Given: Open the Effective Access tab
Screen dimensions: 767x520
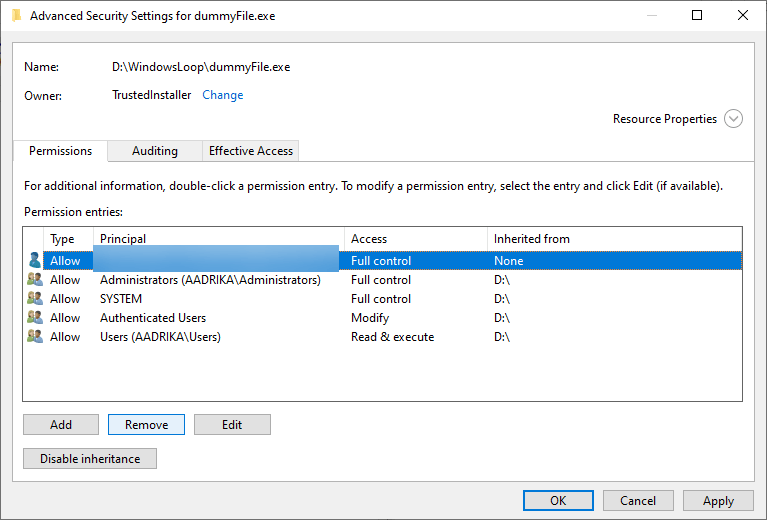Looking at the screenshot, I should (x=250, y=151).
